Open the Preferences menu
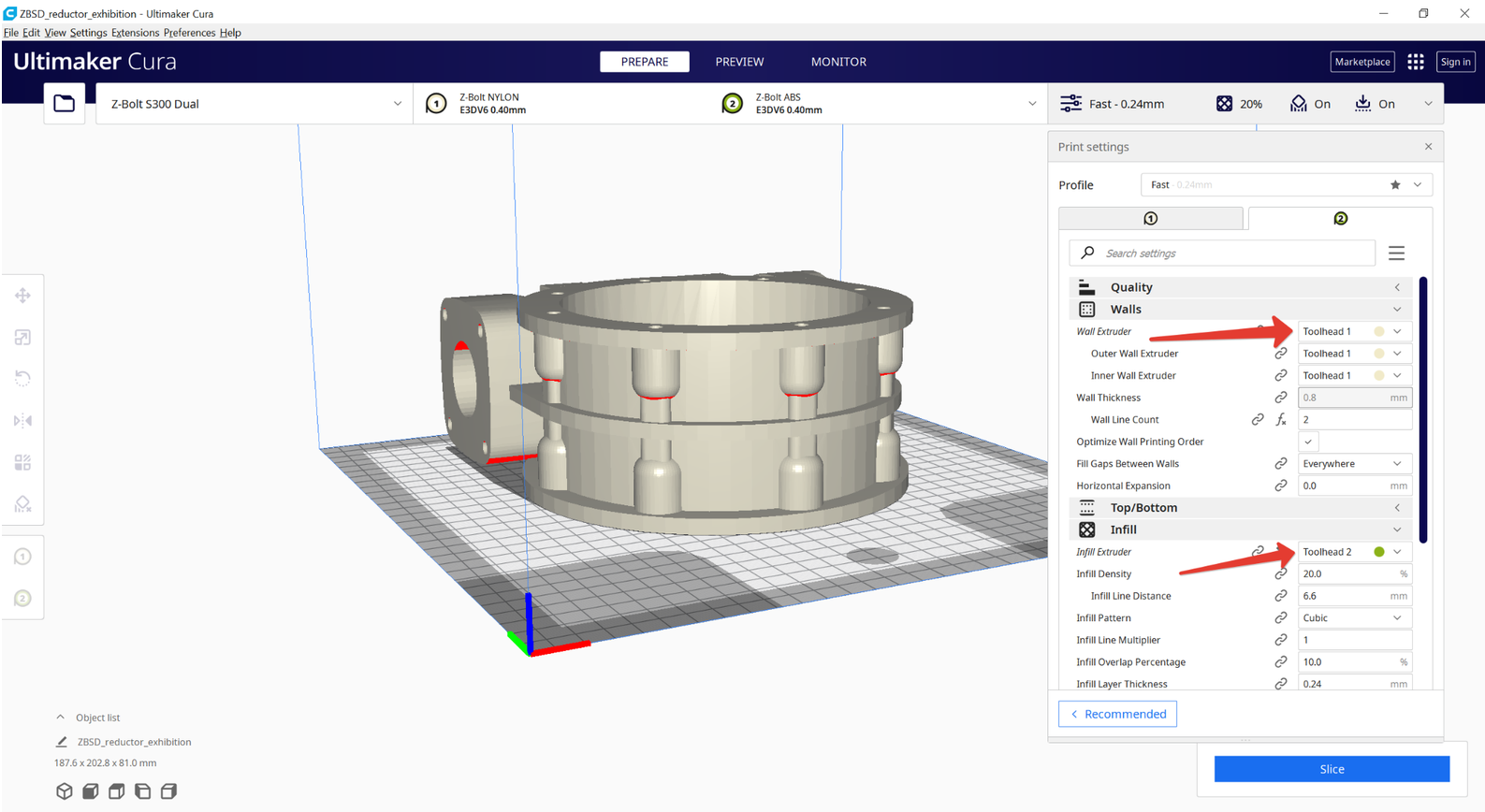The width and height of the screenshot is (1485, 812). coord(189,33)
